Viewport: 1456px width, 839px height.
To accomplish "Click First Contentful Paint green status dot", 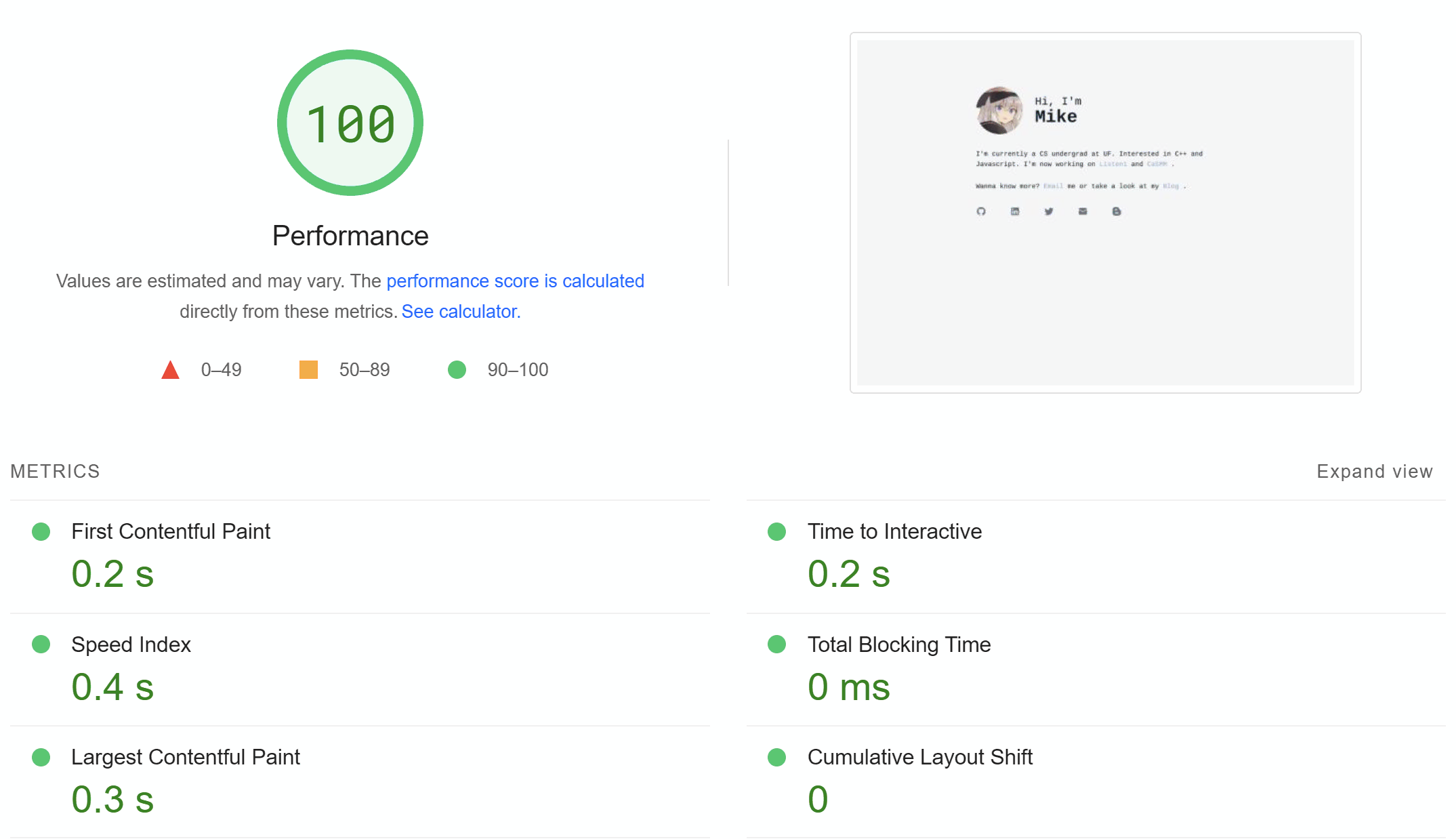I will click(x=41, y=532).
